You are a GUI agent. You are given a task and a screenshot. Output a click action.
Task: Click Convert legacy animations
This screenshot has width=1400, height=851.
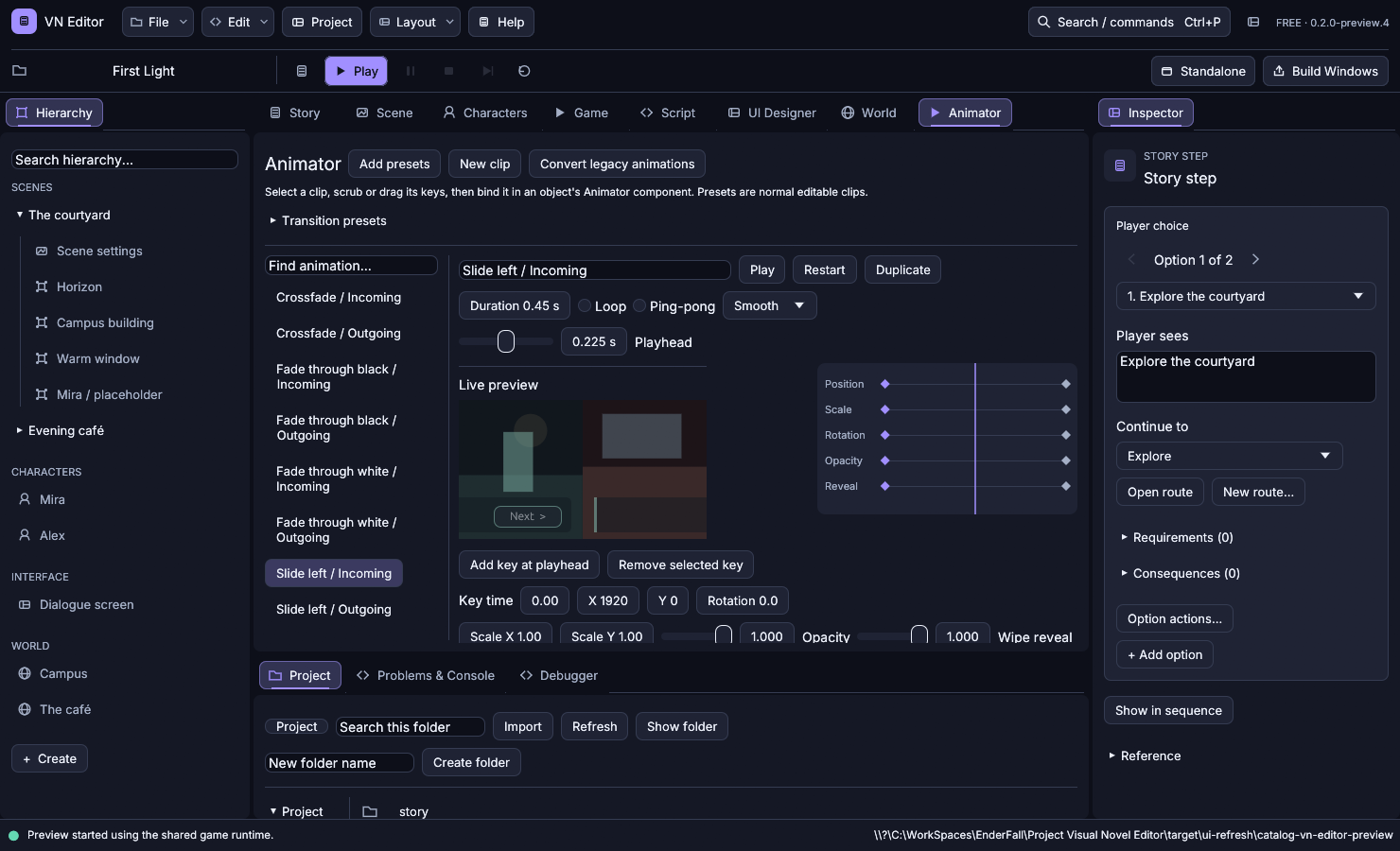[x=617, y=164]
